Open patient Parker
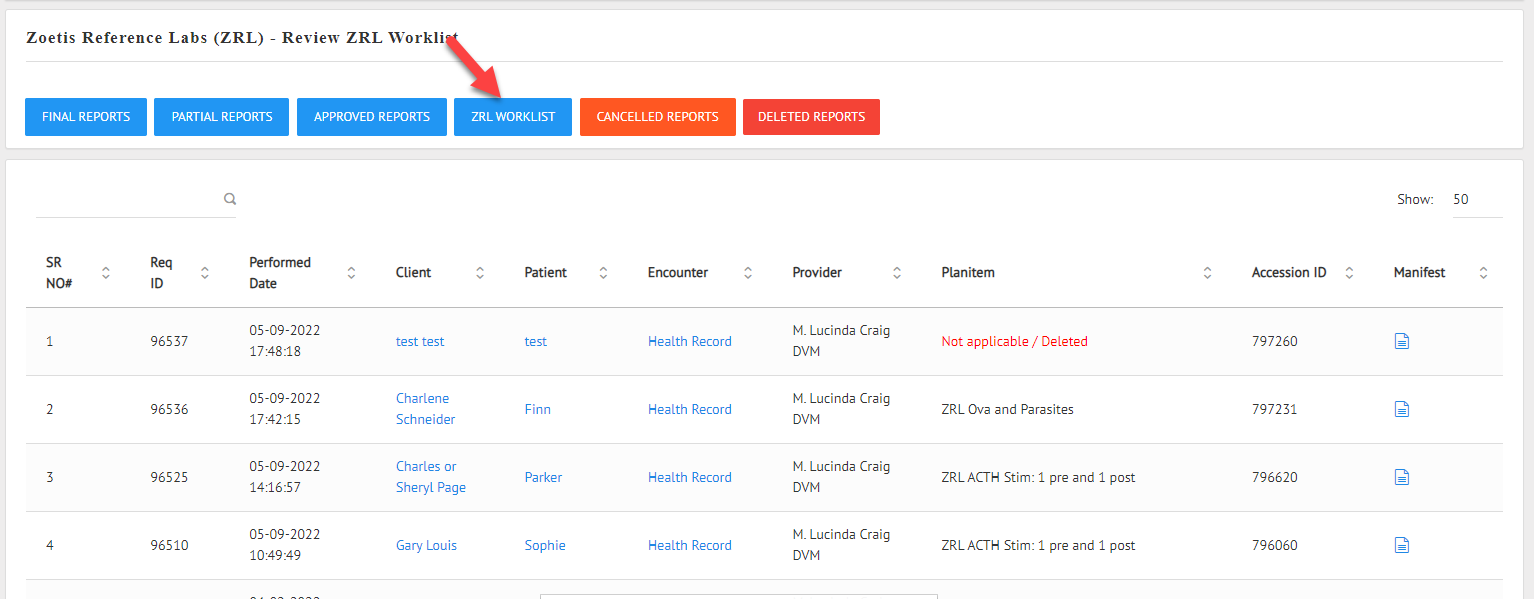Viewport: 1534px width, 599px height. (x=544, y=477)
